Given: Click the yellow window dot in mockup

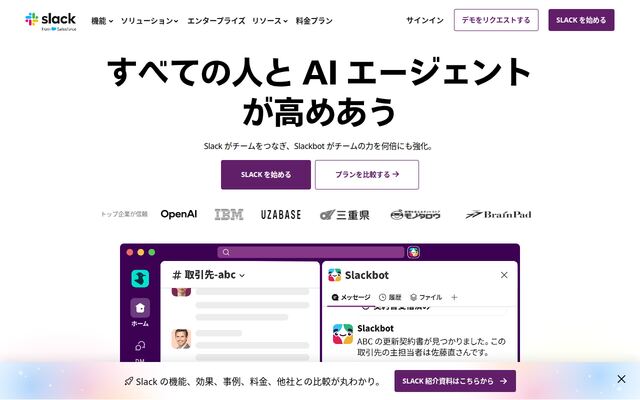Looking at the screenshot, I should pyautogui.click(x=141, y=252).
